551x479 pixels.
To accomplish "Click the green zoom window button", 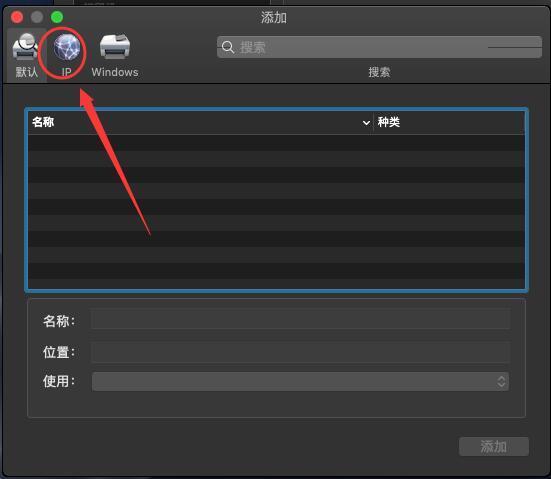I will click(57, 17).
